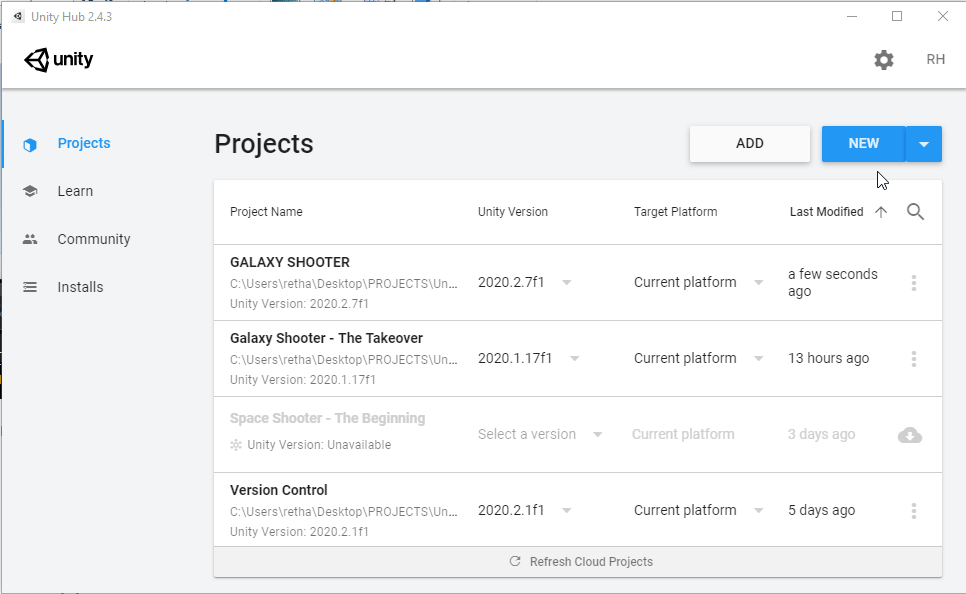Refresh Cloud Projects
Image resolution: width=966 pixels, height=594 pixels.
[580, 562]
